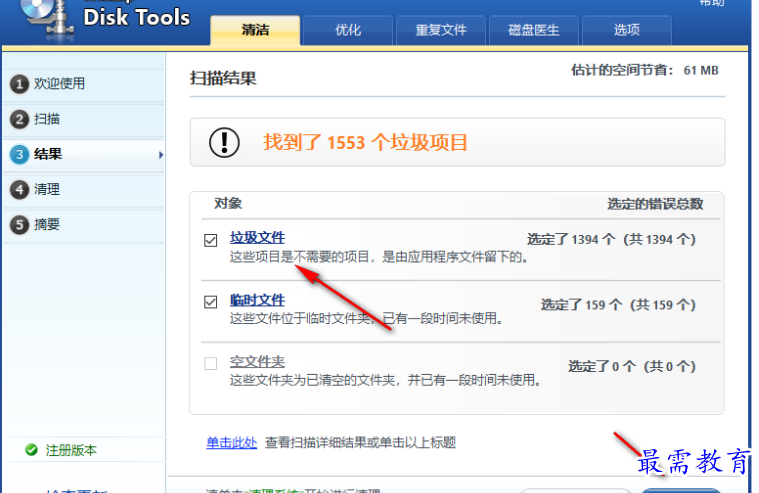Click the 扫描结果 heading
Screen dimensions: 759x493
pos(223,78)
